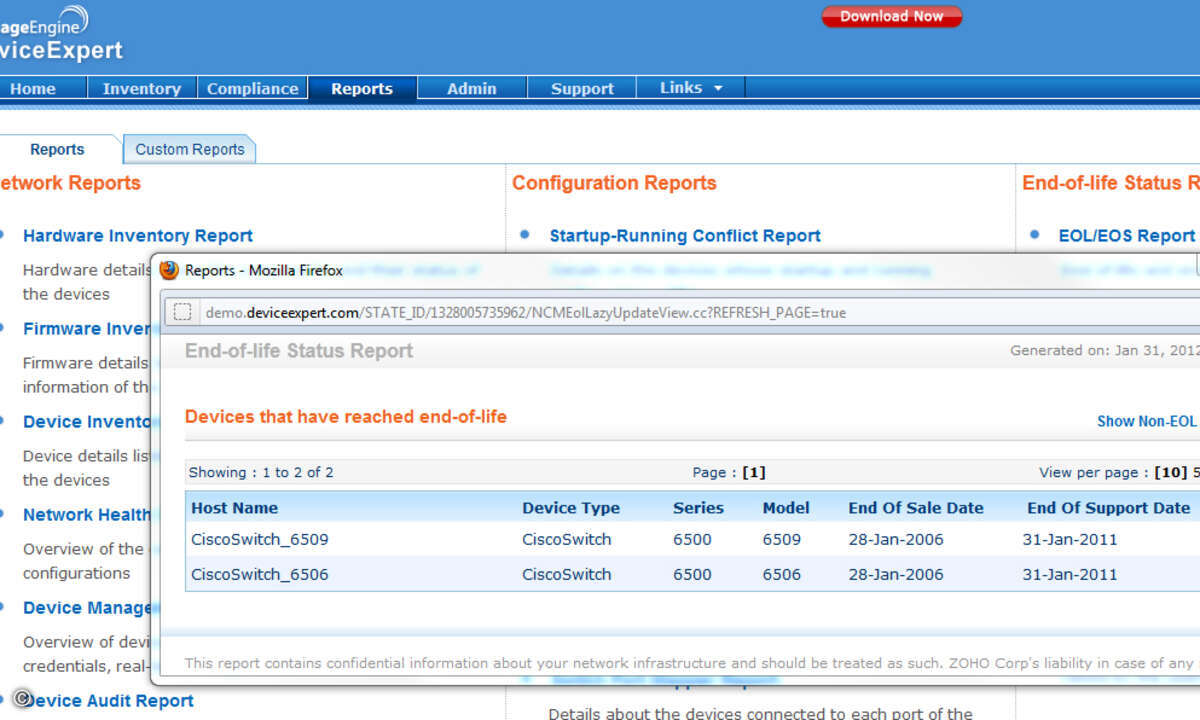Viewport: 1200px width, 720px height.
Task: Click the Firefox icon in popup title bar
Action: pyautogui.click(x=169, y=270)
